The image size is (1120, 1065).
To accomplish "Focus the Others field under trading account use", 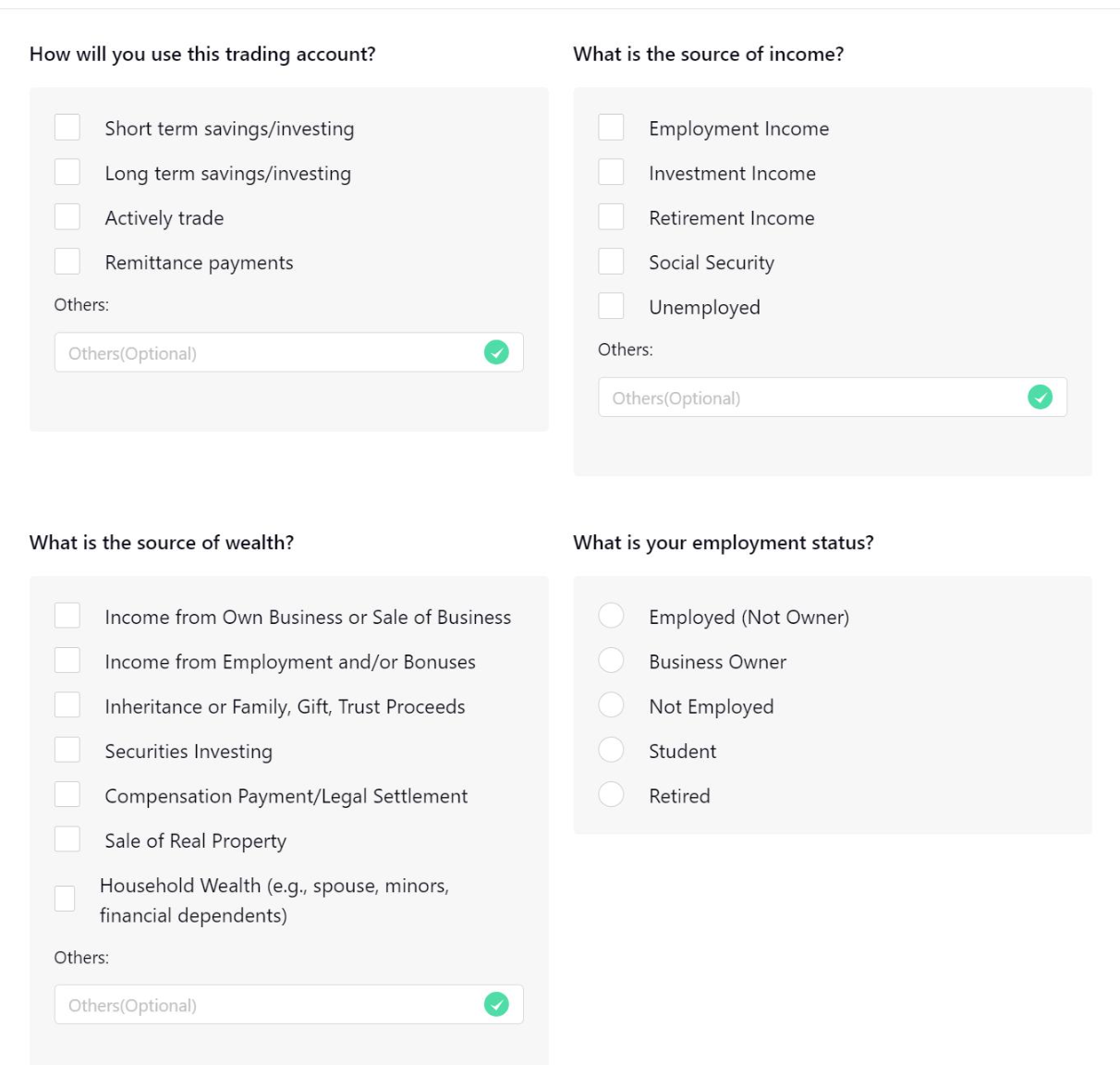I will (x=289, y=352).
